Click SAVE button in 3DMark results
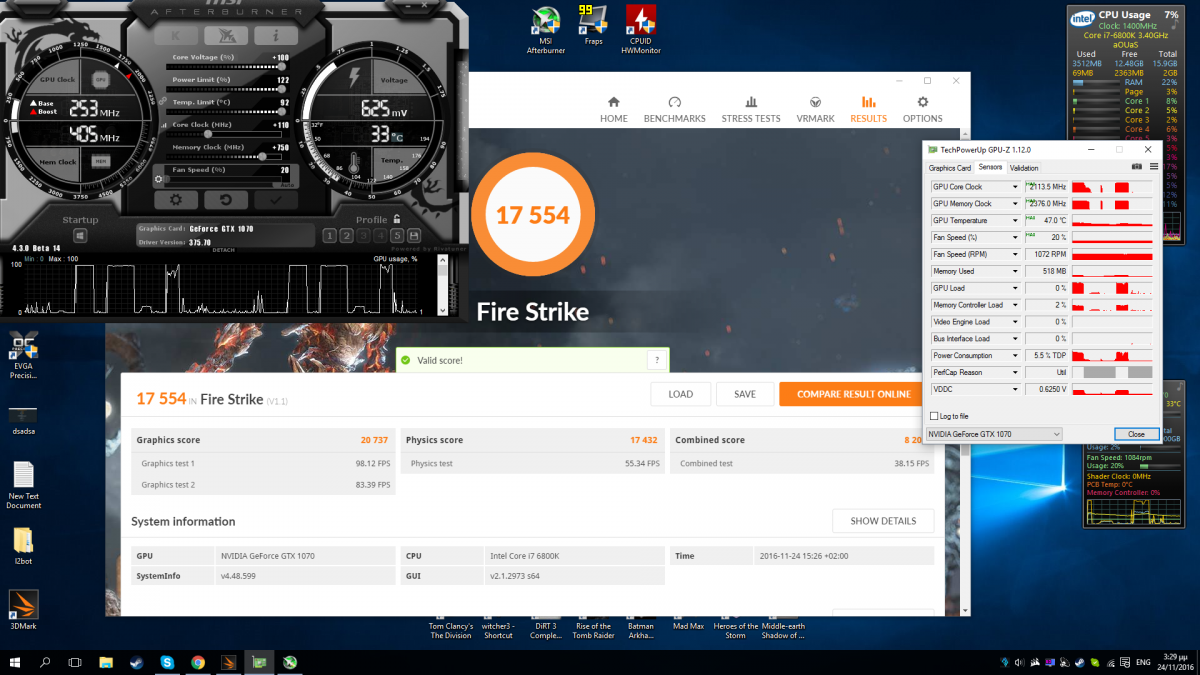The height and width of the screenshot is (675, 1200). point(745,394)
